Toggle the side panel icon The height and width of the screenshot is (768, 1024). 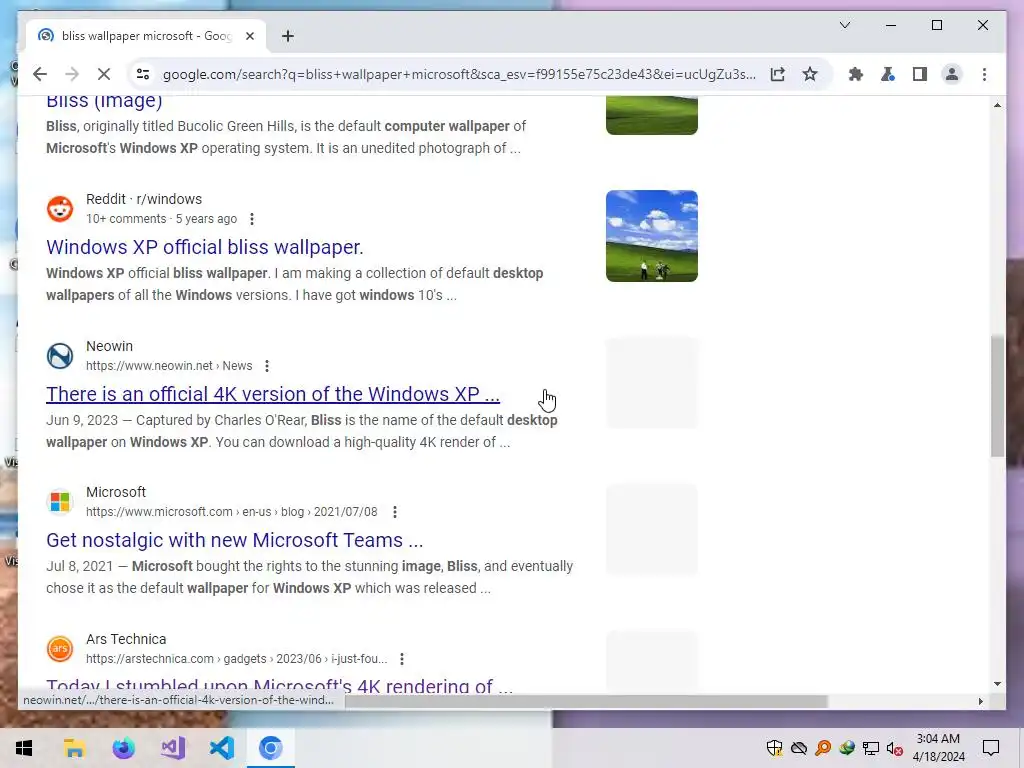coord(920,74)
